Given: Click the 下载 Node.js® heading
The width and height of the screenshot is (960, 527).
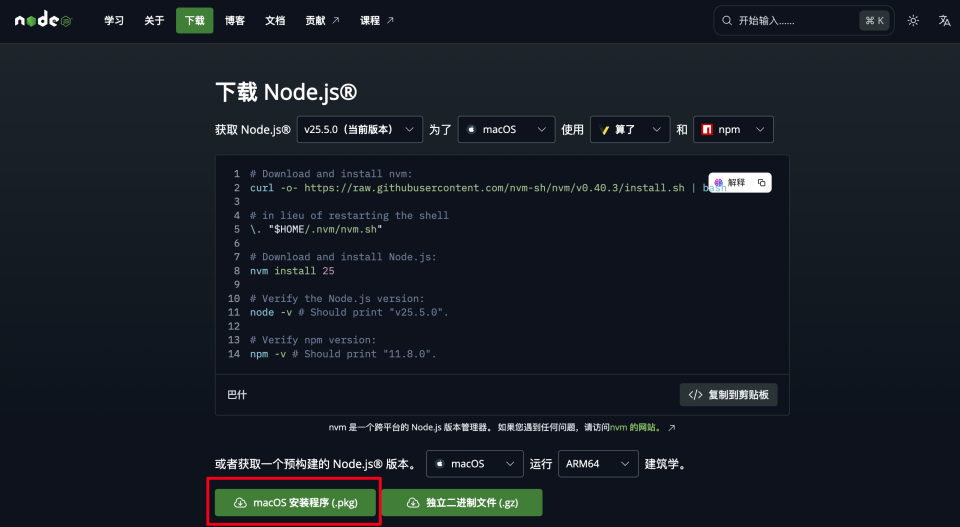Looking at the screenshot, I should [x=286, y=92].
